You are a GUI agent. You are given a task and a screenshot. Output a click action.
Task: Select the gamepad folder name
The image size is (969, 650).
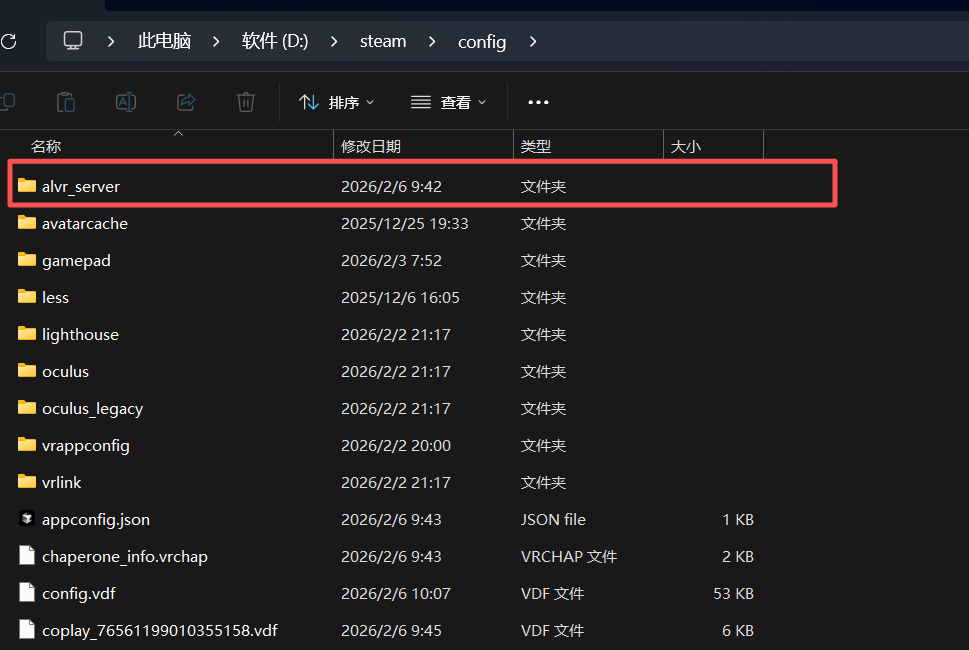click(x=76, y=261)
